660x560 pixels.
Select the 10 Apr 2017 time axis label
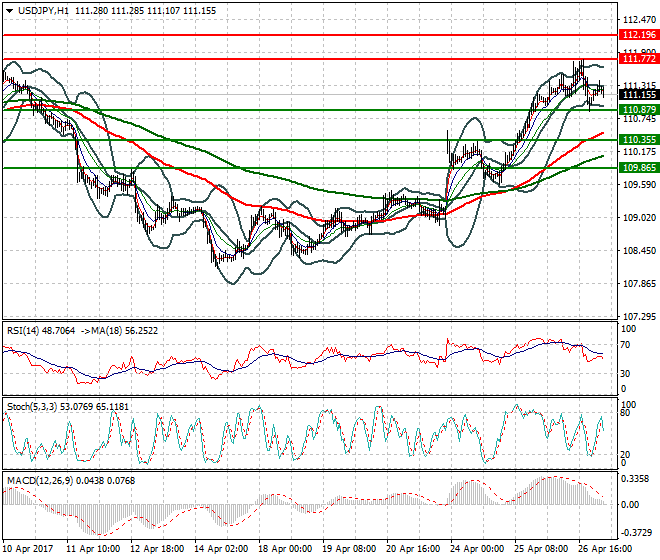[28, 549]
